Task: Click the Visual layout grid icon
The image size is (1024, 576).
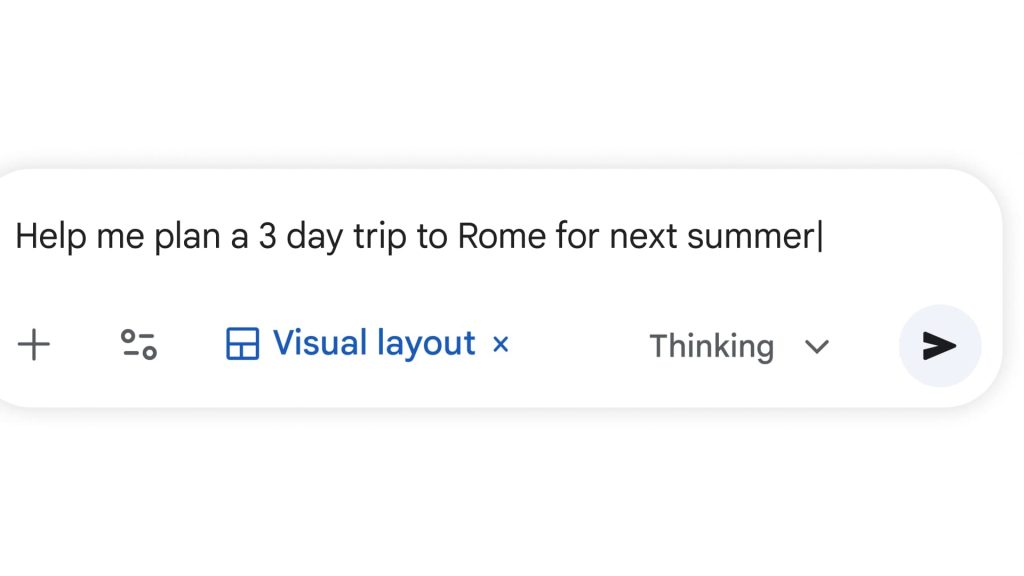Action: tap(242, 344)
